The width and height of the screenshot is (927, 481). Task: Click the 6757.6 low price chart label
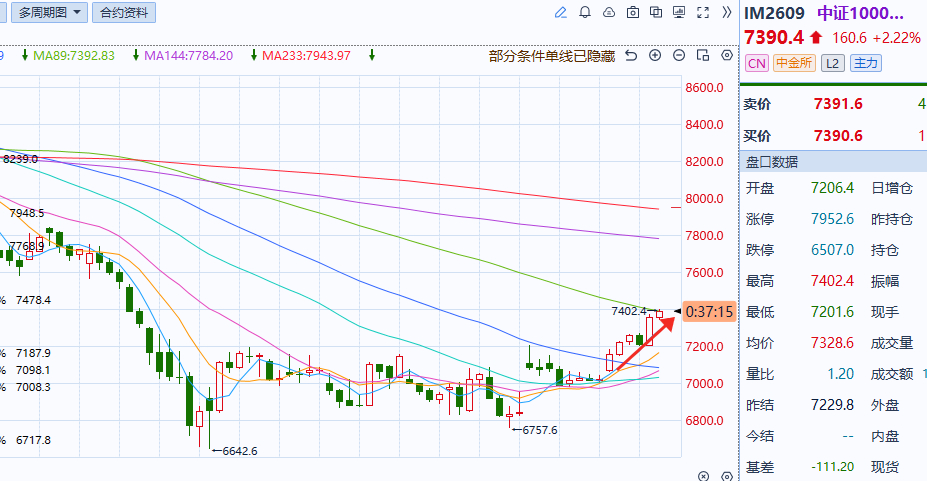coord(540,430)
